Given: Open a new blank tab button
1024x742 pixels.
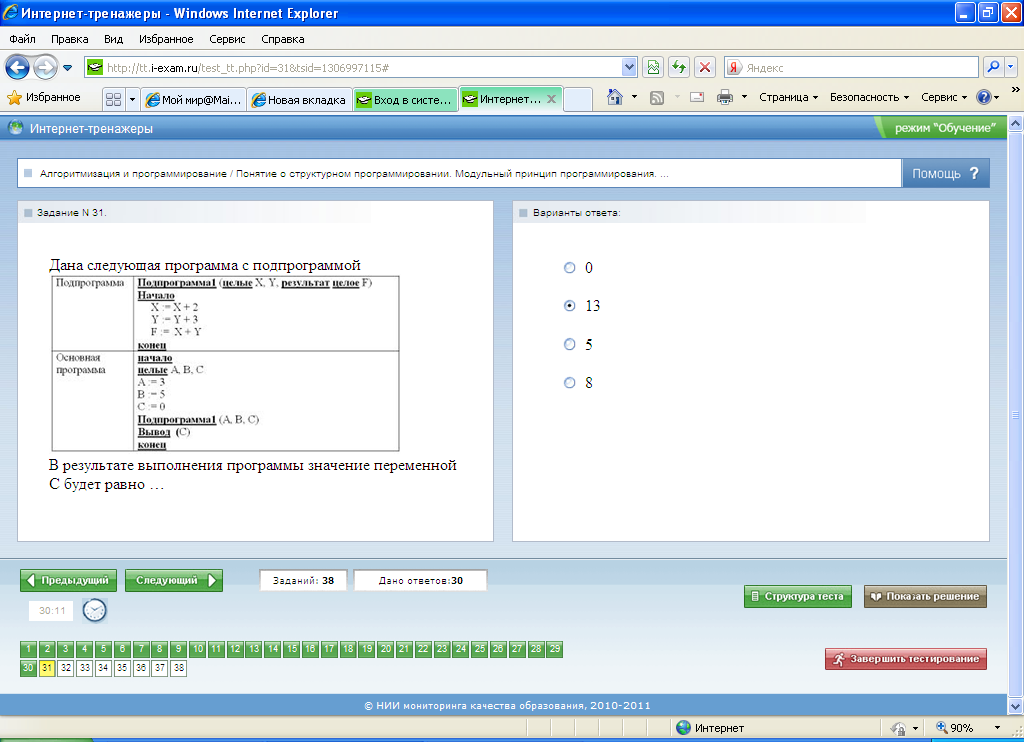Looking at the screenshot, I should (x=577, y=99).
